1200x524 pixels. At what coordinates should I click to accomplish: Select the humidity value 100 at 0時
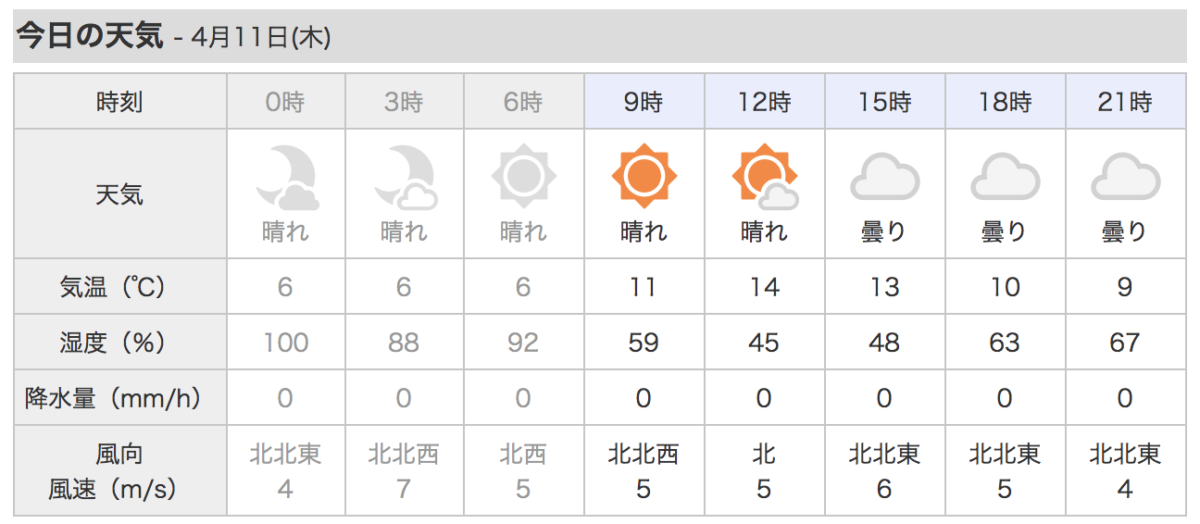286,343
